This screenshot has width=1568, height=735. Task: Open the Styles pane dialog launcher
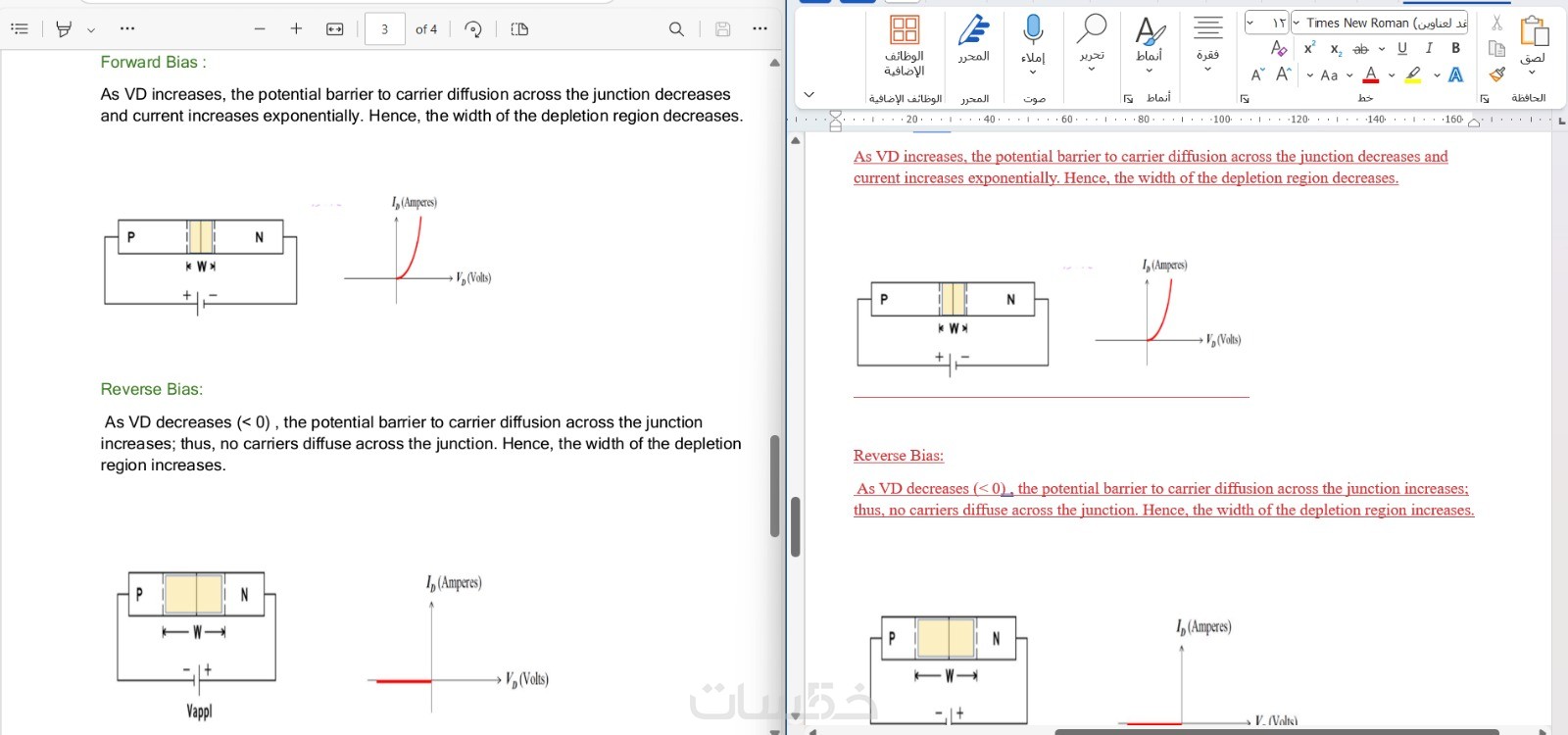pos(1128,99)
